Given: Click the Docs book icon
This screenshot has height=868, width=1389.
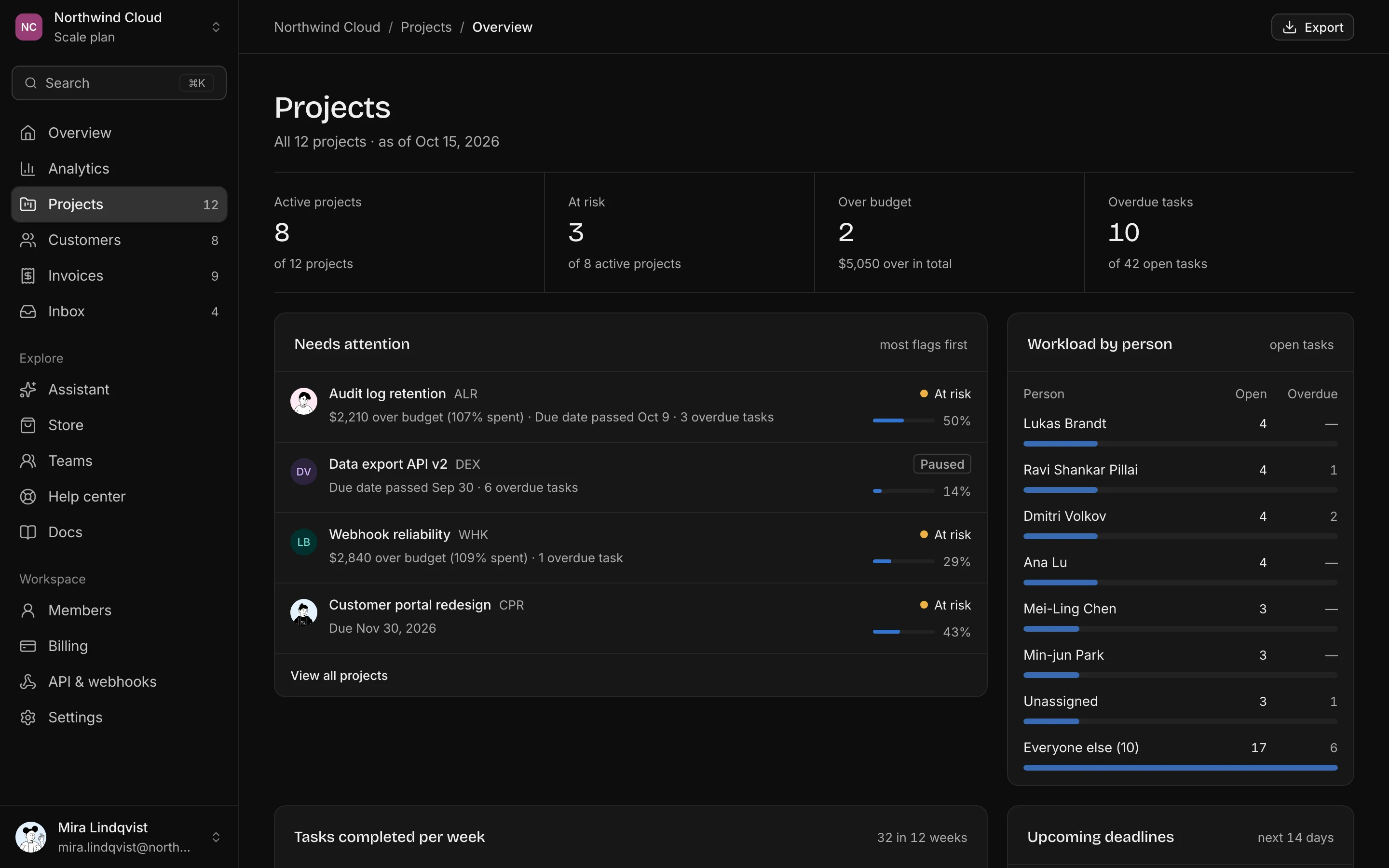Looking at the screenshot, I should (x=27, y=531).
